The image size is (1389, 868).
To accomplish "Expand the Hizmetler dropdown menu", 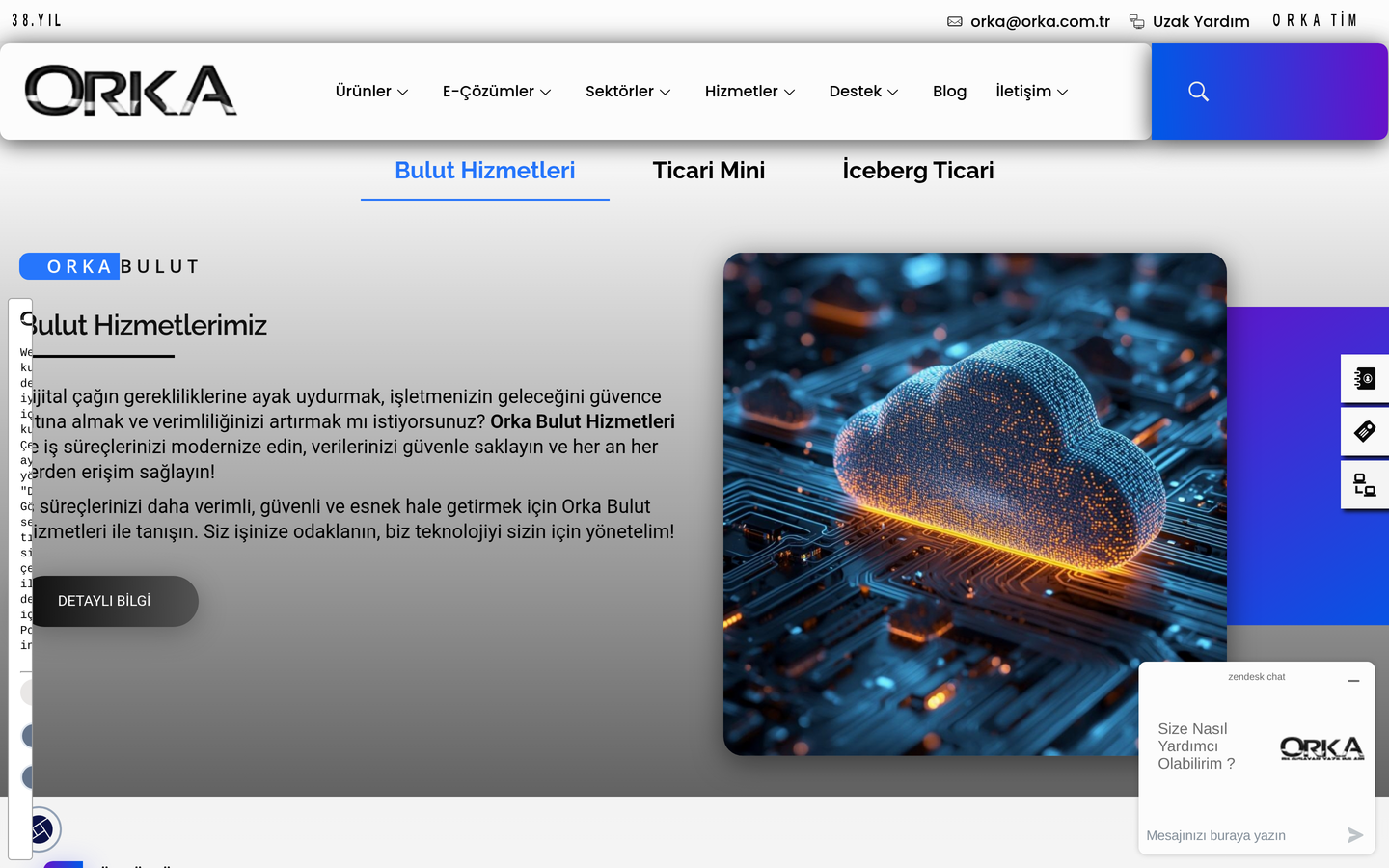I will pos(749,92).
